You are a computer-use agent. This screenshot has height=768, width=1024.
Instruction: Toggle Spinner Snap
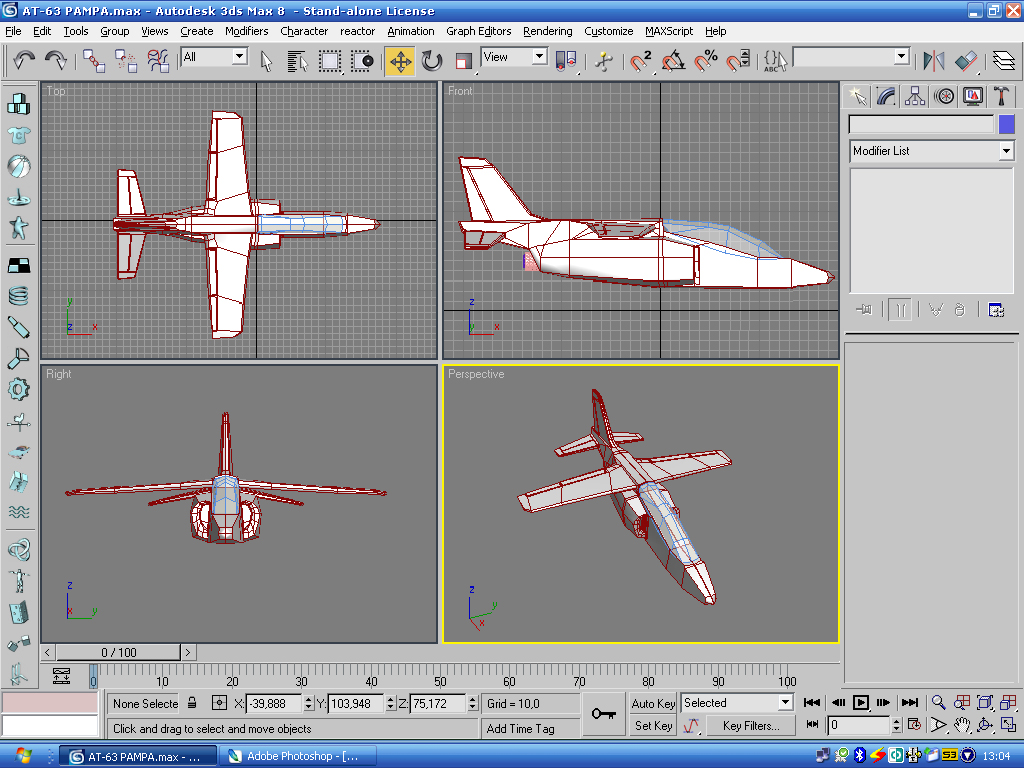coord(738,61)
